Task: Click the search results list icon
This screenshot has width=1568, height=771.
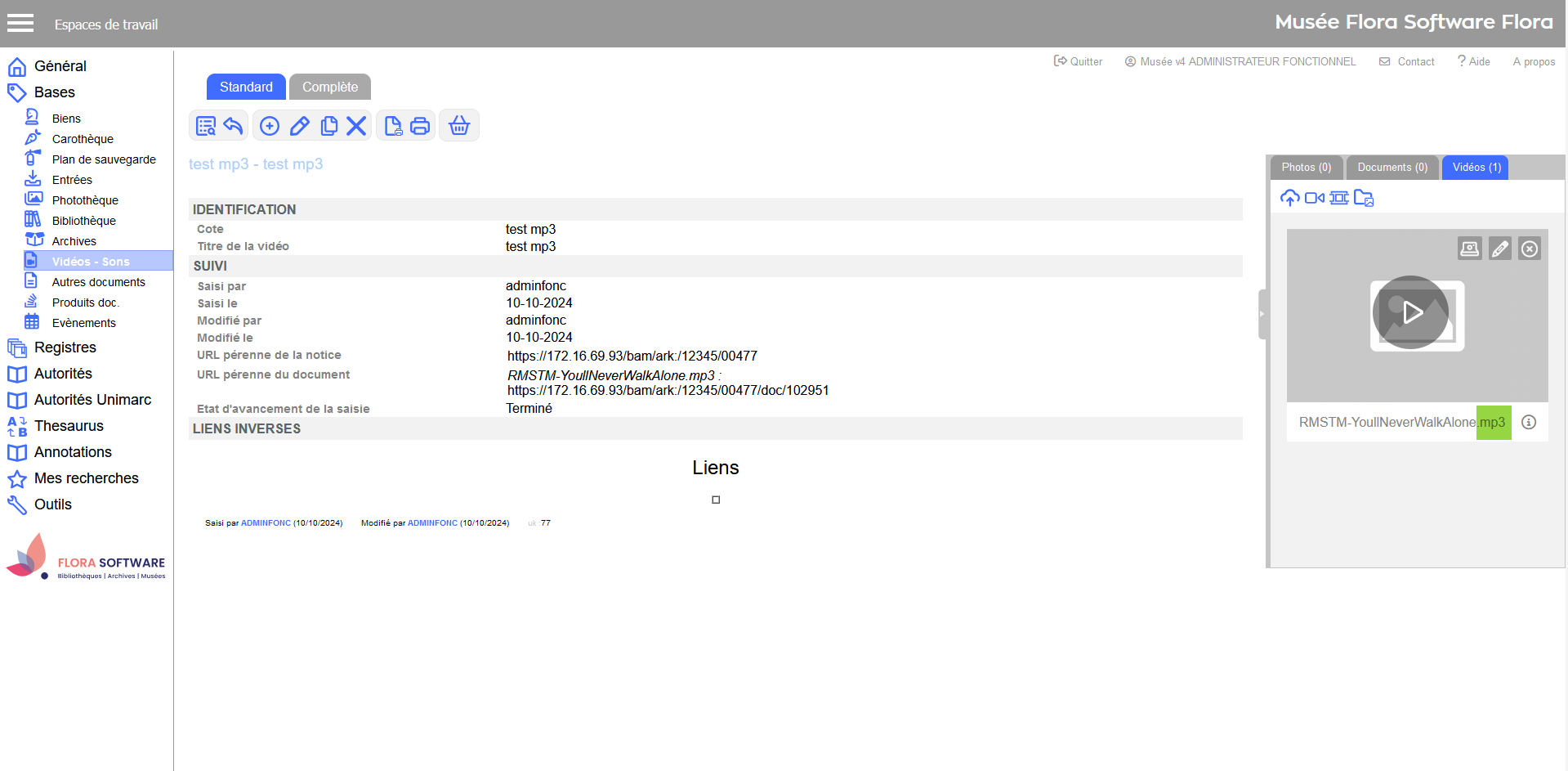Action: (206, 126)
